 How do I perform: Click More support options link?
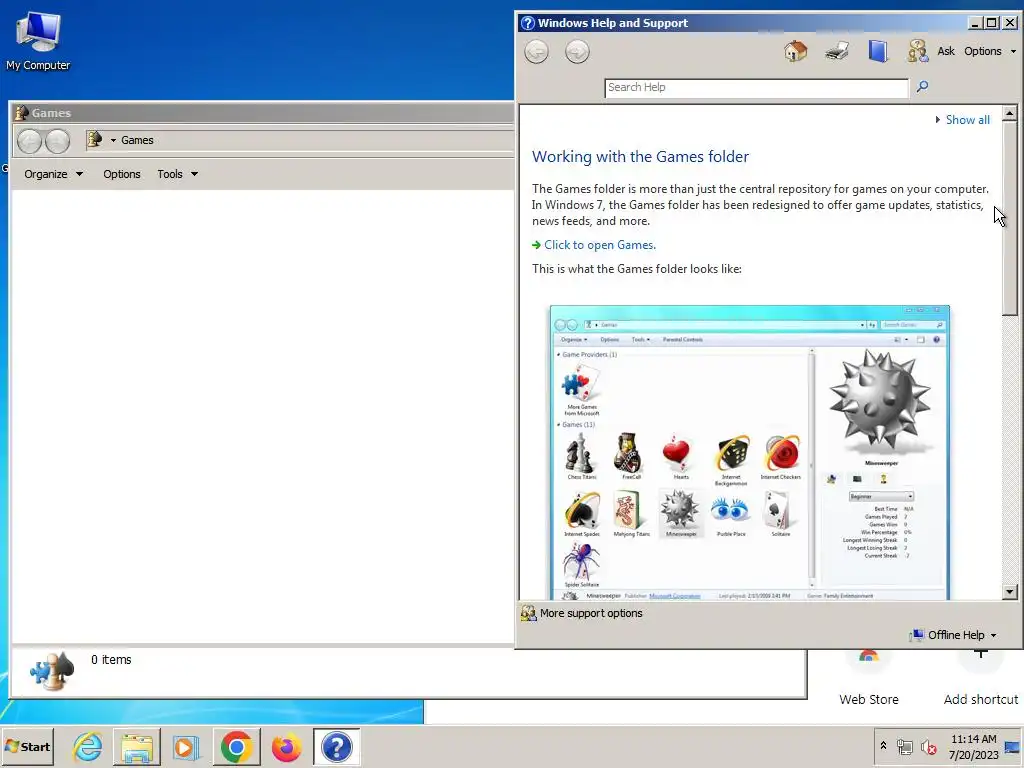pyautogui.click(x=591, y=613)
